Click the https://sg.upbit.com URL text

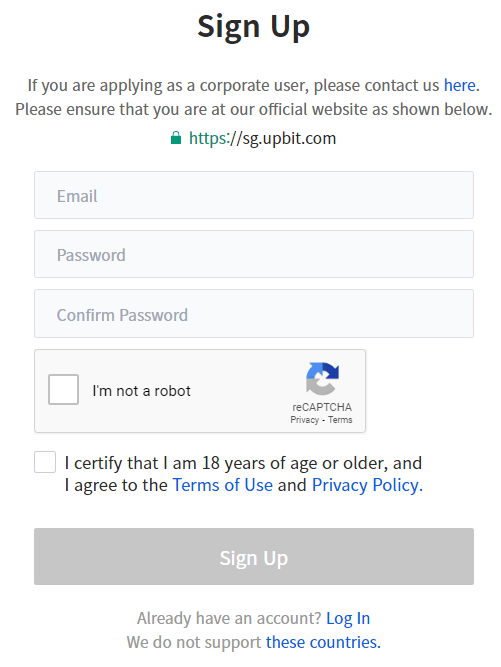(262, 138)
